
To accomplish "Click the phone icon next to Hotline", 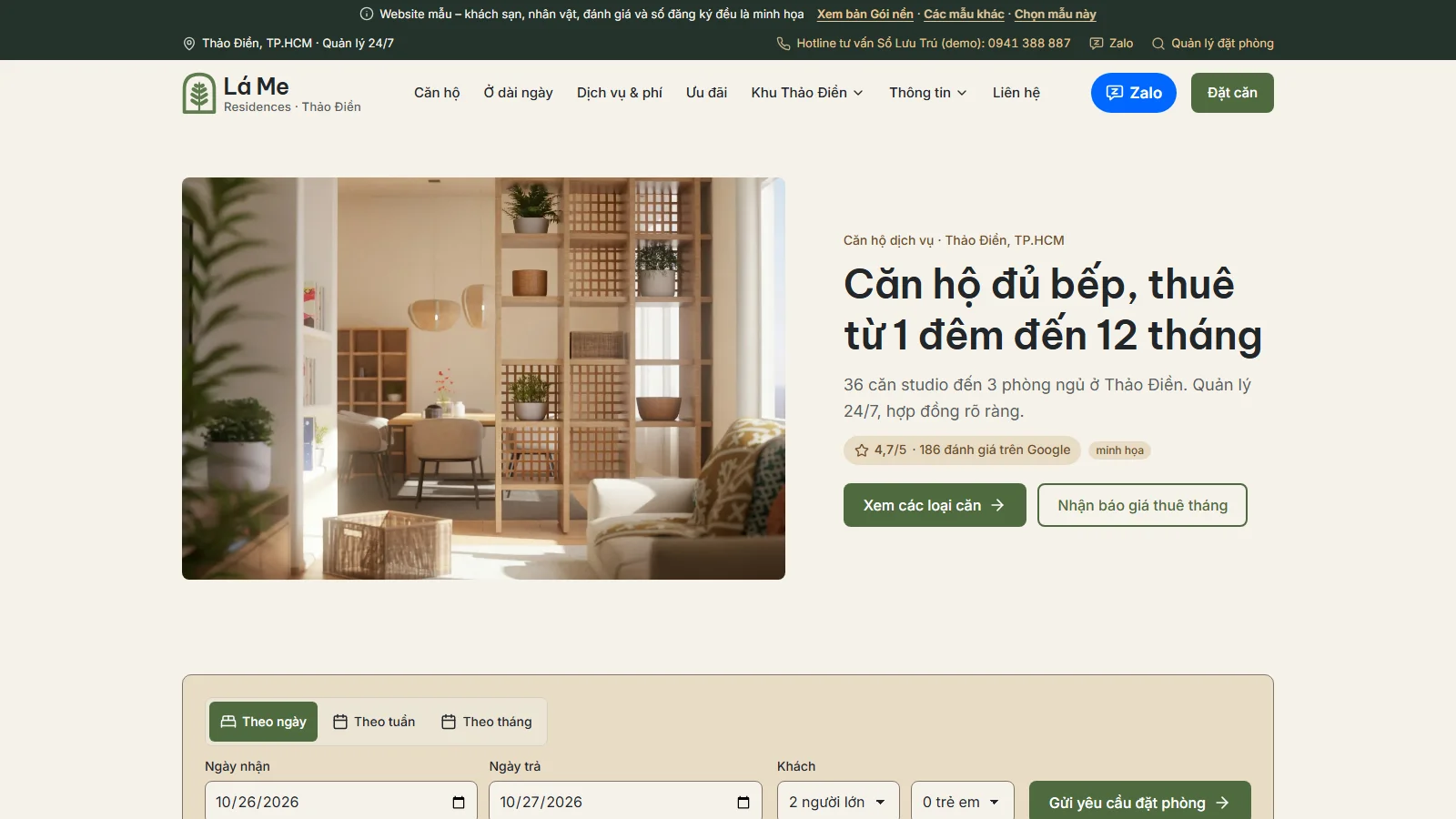I will click(x=783, y=44).
